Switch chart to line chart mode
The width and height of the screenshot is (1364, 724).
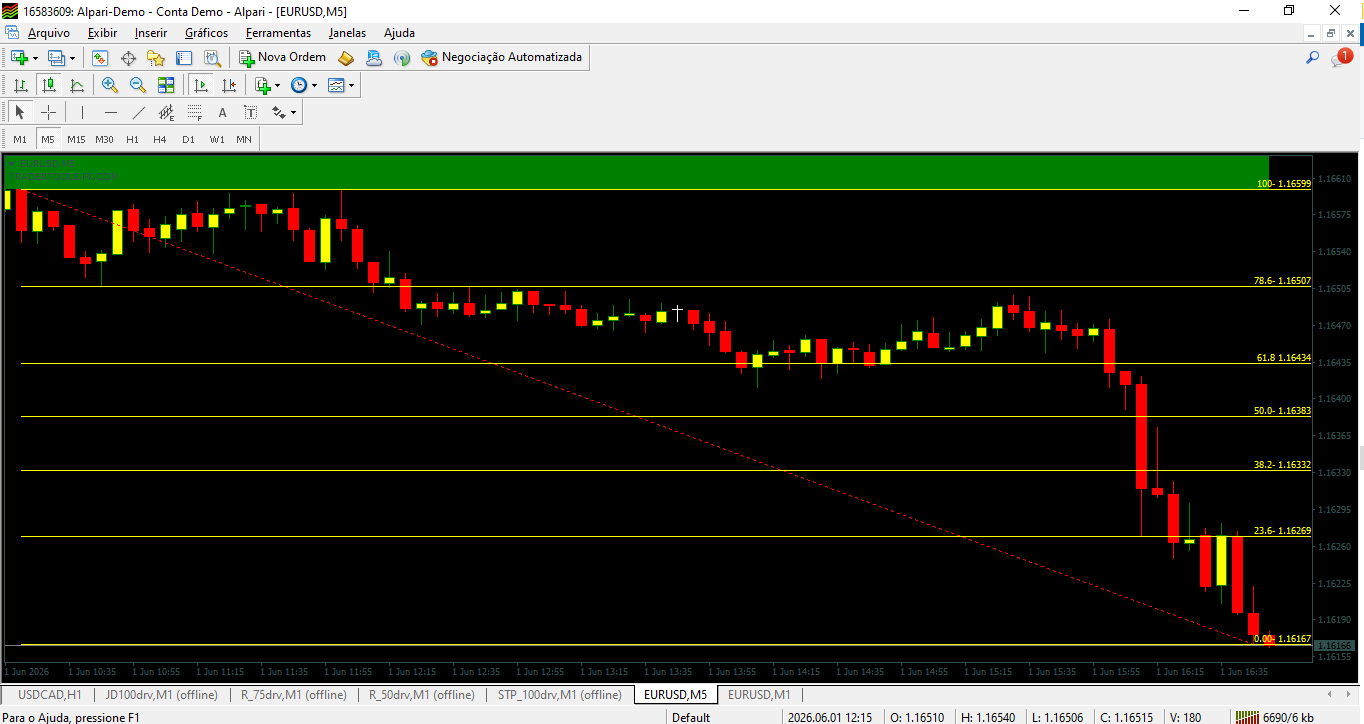coord(76,85)
